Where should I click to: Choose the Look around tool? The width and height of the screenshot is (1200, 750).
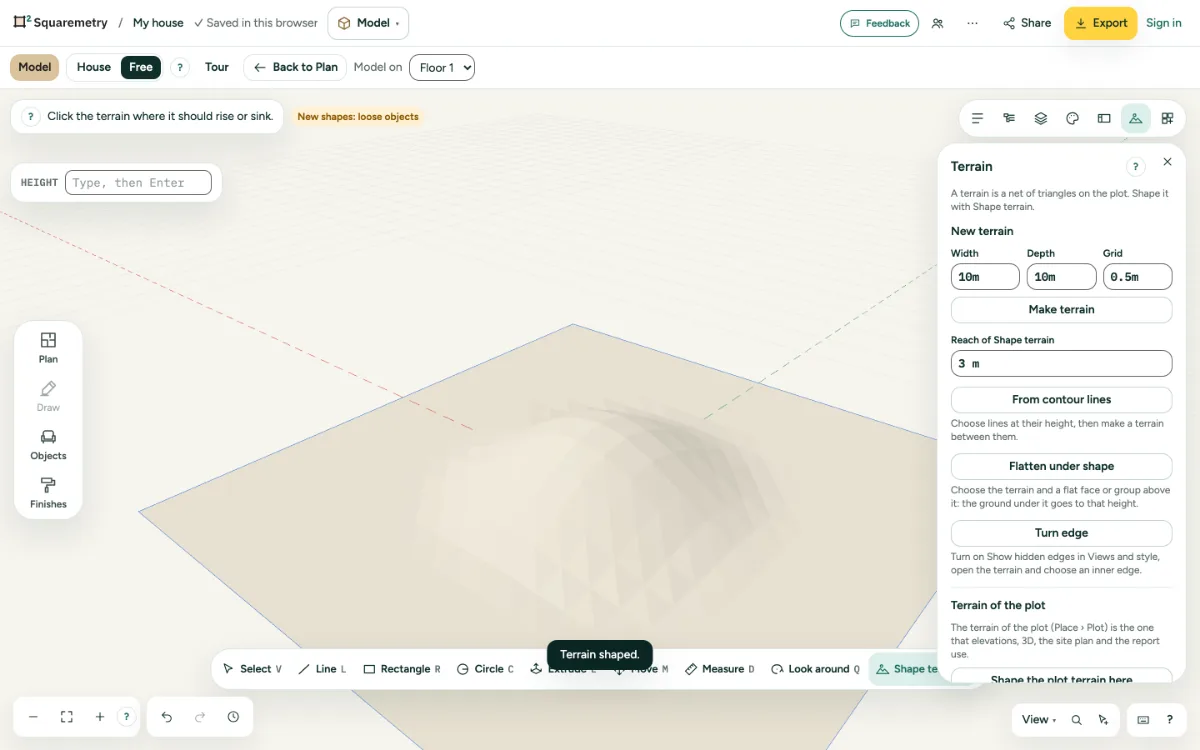click(816, 669)
